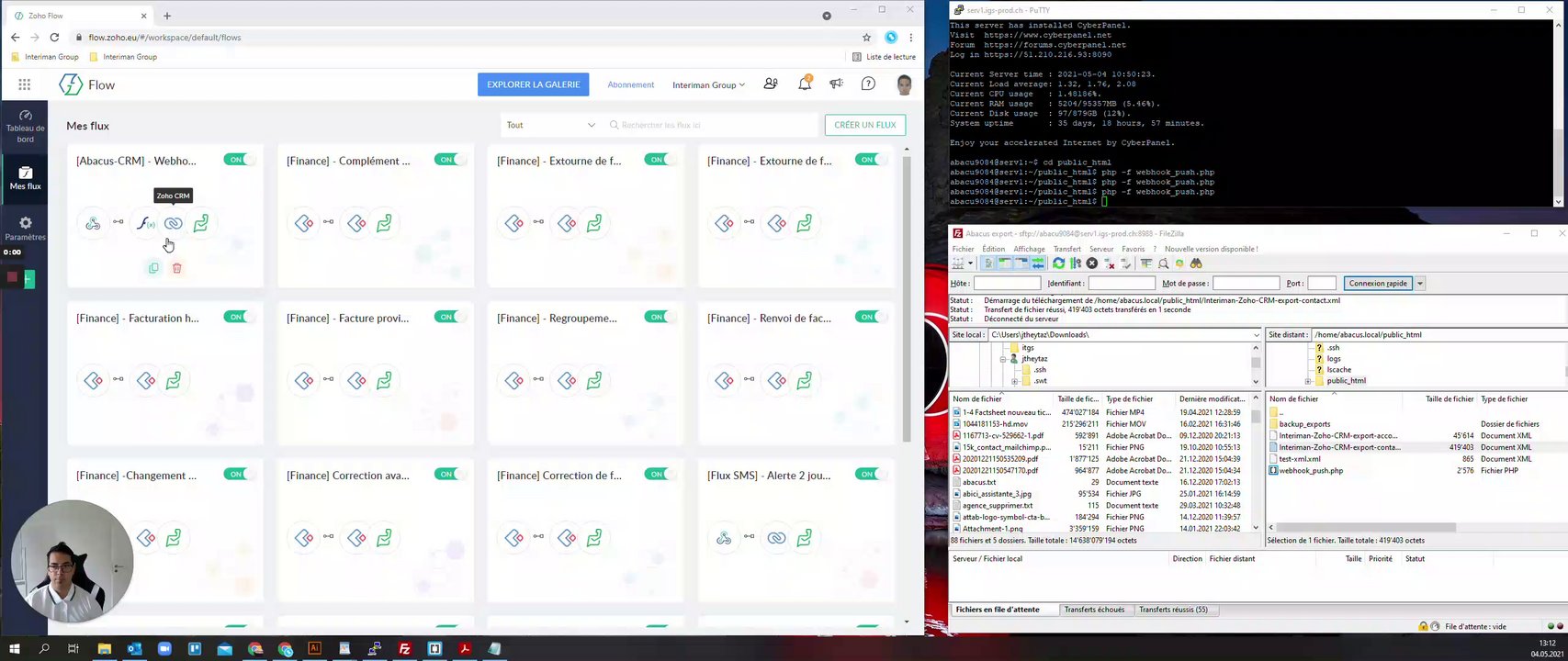Expand the public_html folder in remote tree

click(x=1307, y=381)
